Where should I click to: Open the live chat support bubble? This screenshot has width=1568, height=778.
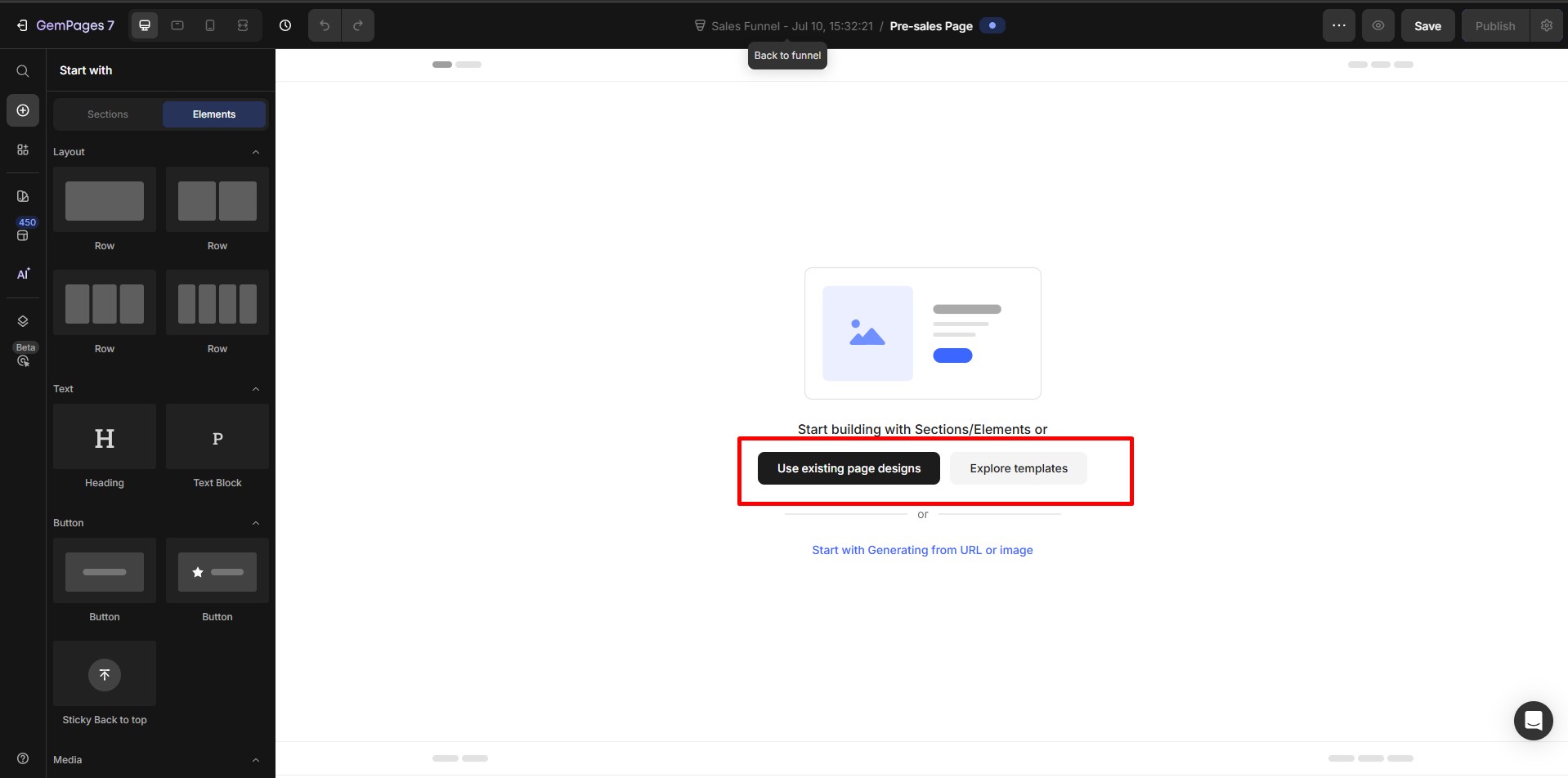(1533, 720)
